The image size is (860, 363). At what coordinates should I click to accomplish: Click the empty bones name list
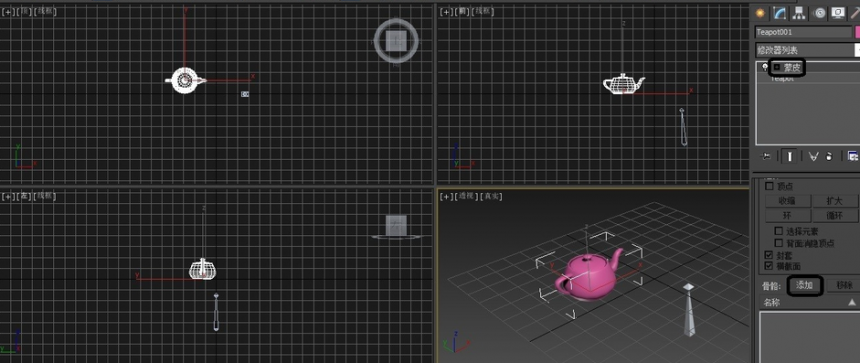point(810,337)
